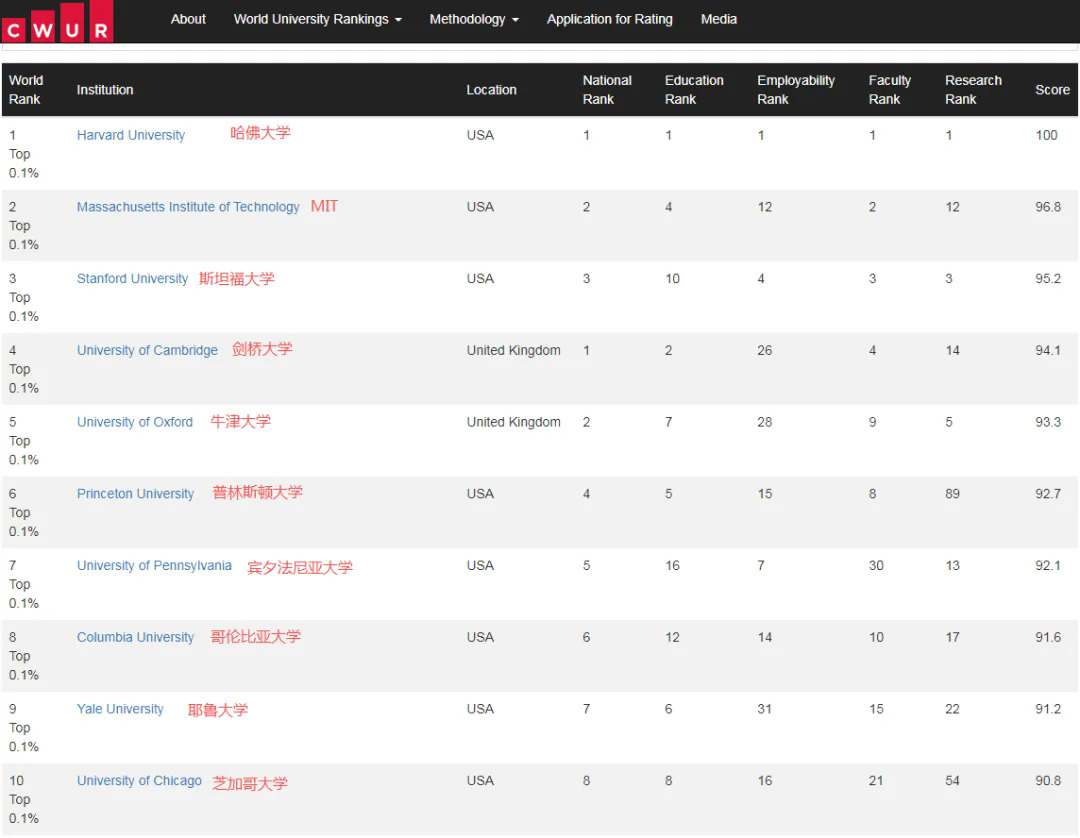This screenshot has width=1080, height=838.
Task: Open Columbia University link
Action: [136, 637]
